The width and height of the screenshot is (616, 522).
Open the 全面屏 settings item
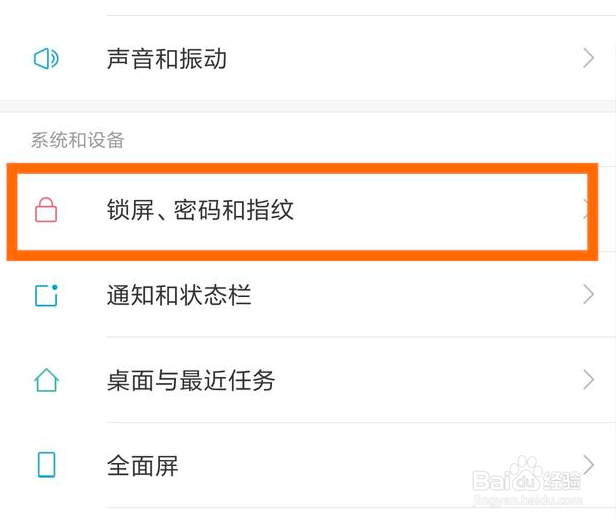pyautogui.click(x=143, y=465)
